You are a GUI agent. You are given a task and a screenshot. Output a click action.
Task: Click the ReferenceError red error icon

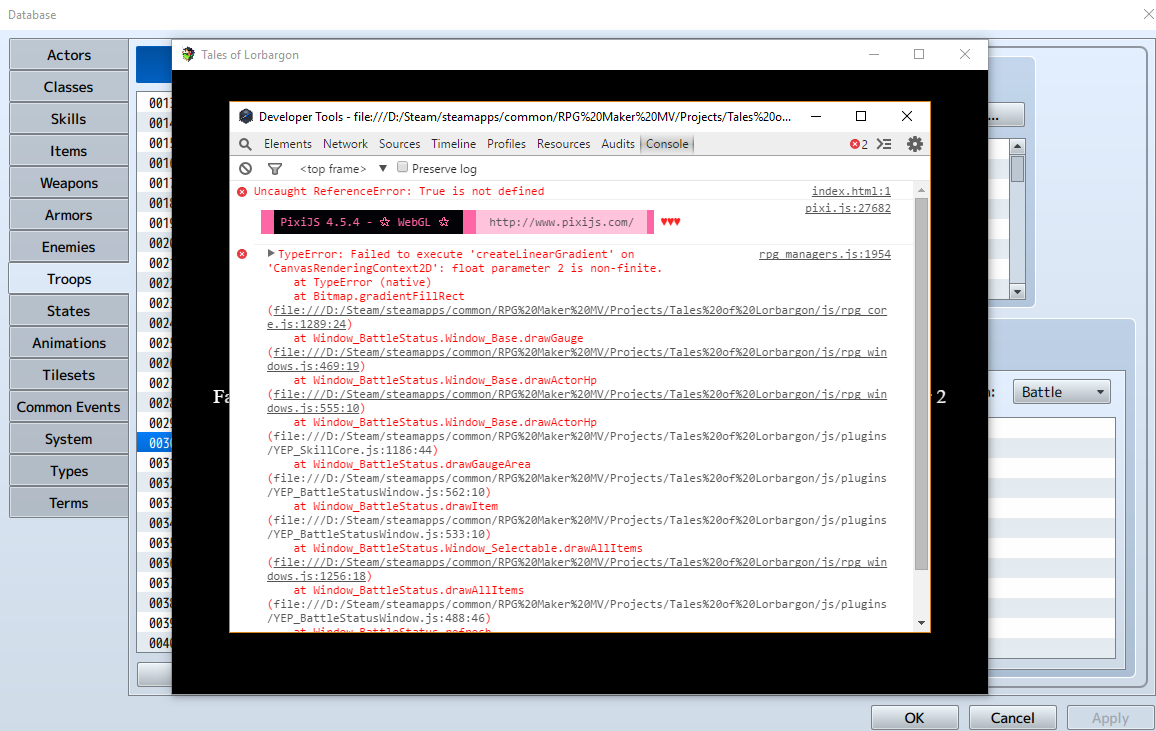click(x=242, y=192)
